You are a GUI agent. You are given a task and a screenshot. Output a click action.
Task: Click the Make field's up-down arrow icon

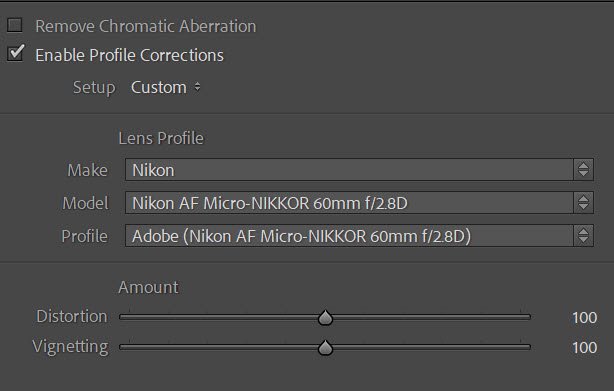click(583, 169)
